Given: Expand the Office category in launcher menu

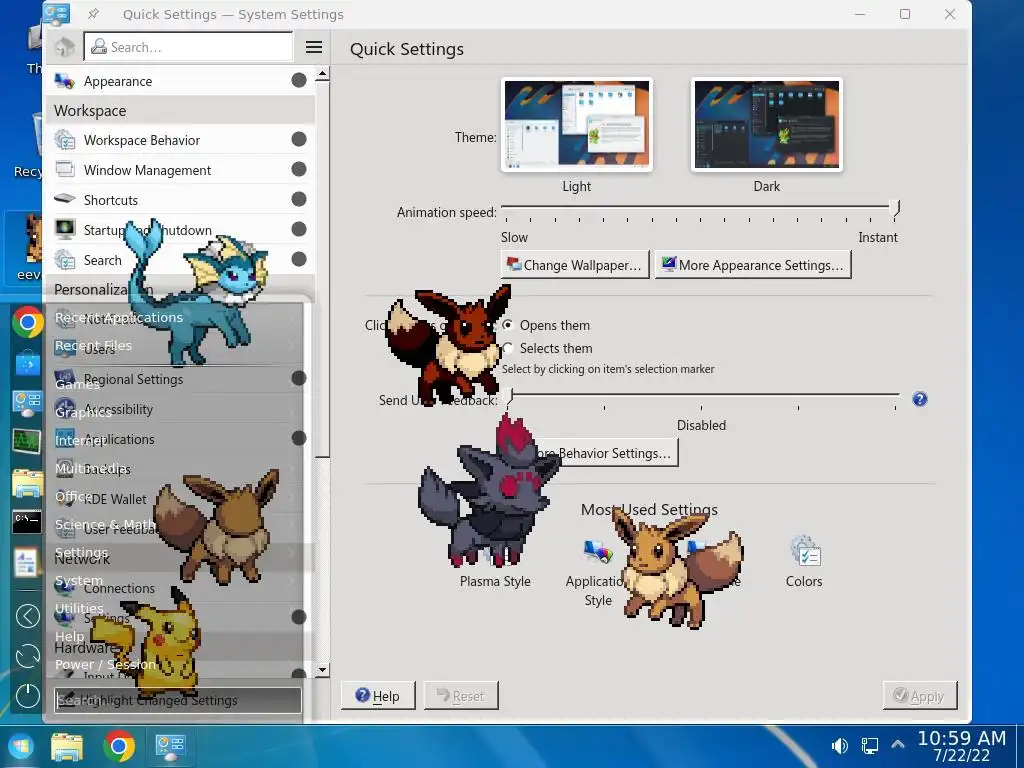Looking at the screenshot, I should pyautogui.click(x=176, y=496).
